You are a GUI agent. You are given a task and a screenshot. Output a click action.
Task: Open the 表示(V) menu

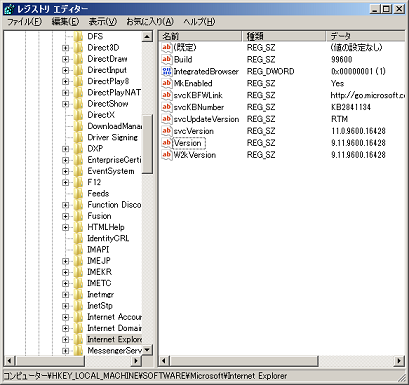click(x=102, y=22)
